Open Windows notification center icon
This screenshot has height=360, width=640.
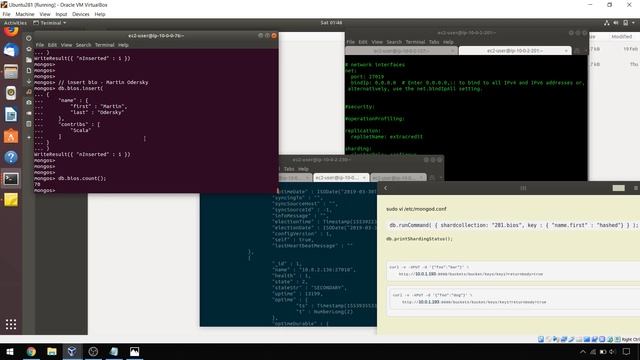point(627,352)
